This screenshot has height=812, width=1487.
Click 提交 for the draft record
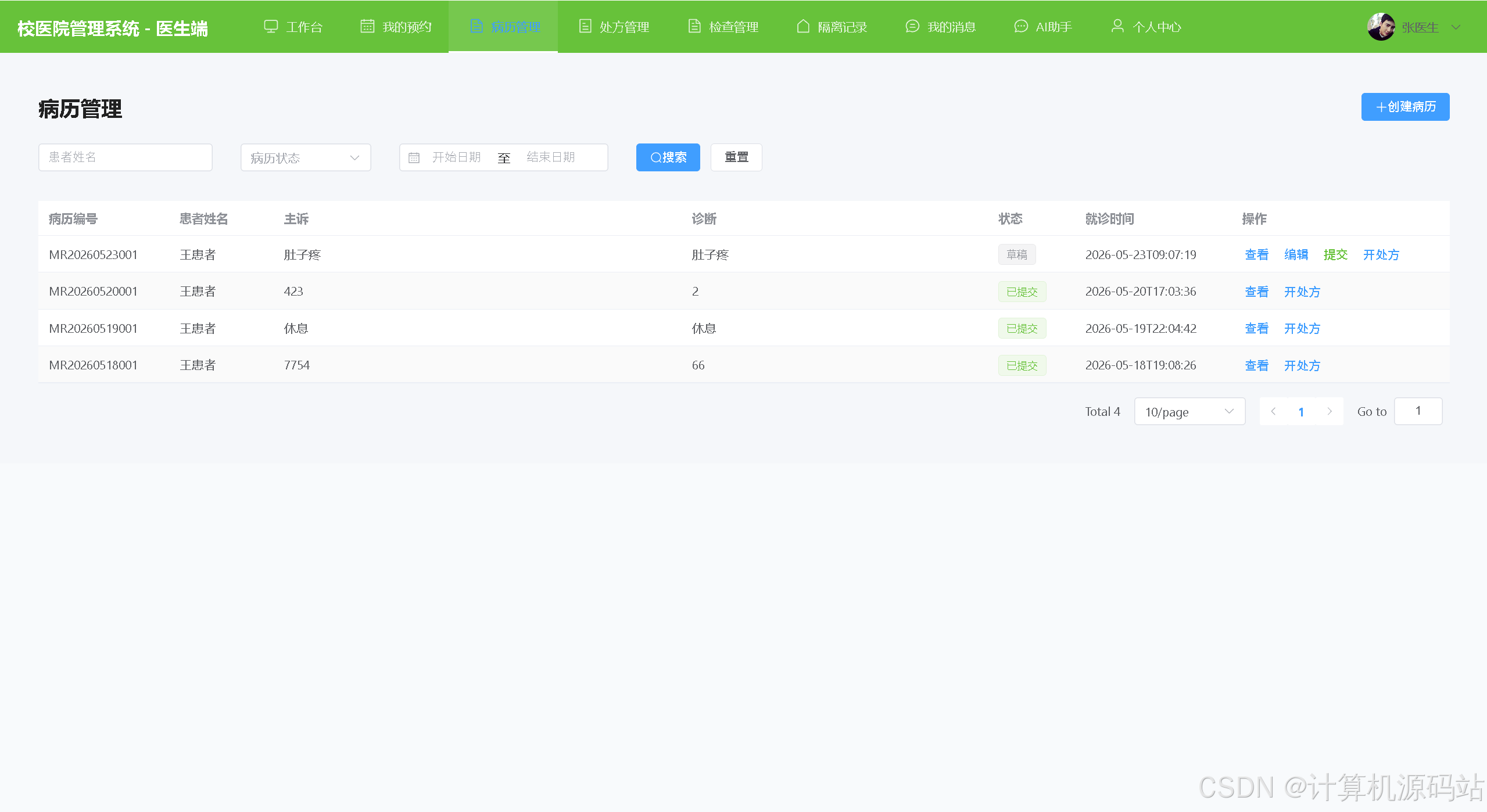pos(1335,254)
